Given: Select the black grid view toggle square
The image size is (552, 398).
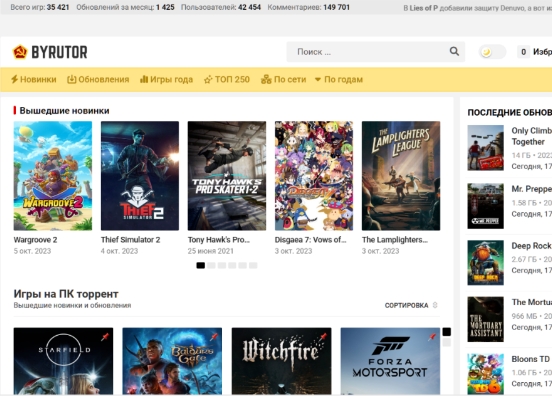Looking at the screenshot, I should click(446, 332).
